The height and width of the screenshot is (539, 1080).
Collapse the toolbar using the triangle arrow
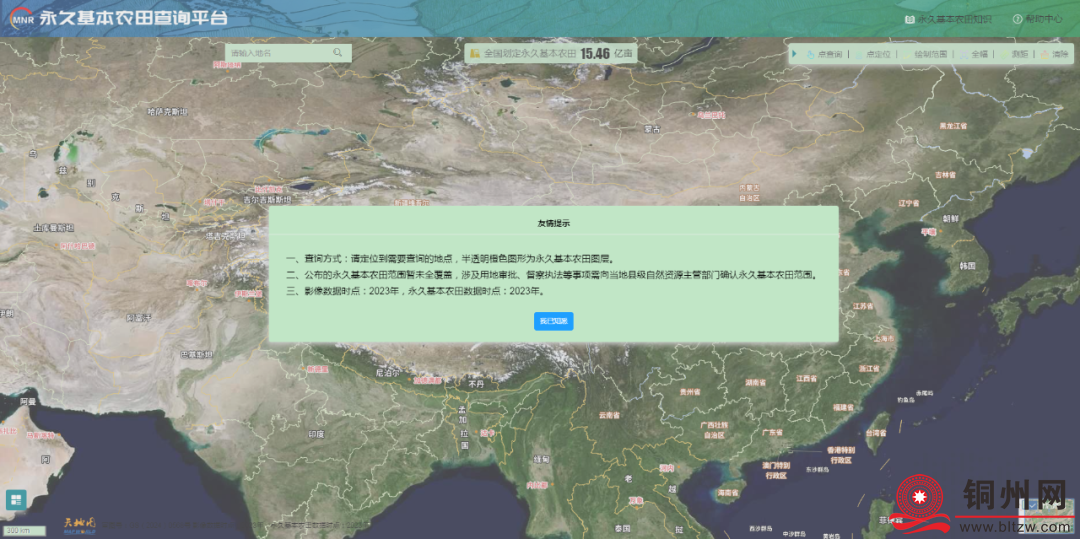pyautogui.click(x=795, y=54)
